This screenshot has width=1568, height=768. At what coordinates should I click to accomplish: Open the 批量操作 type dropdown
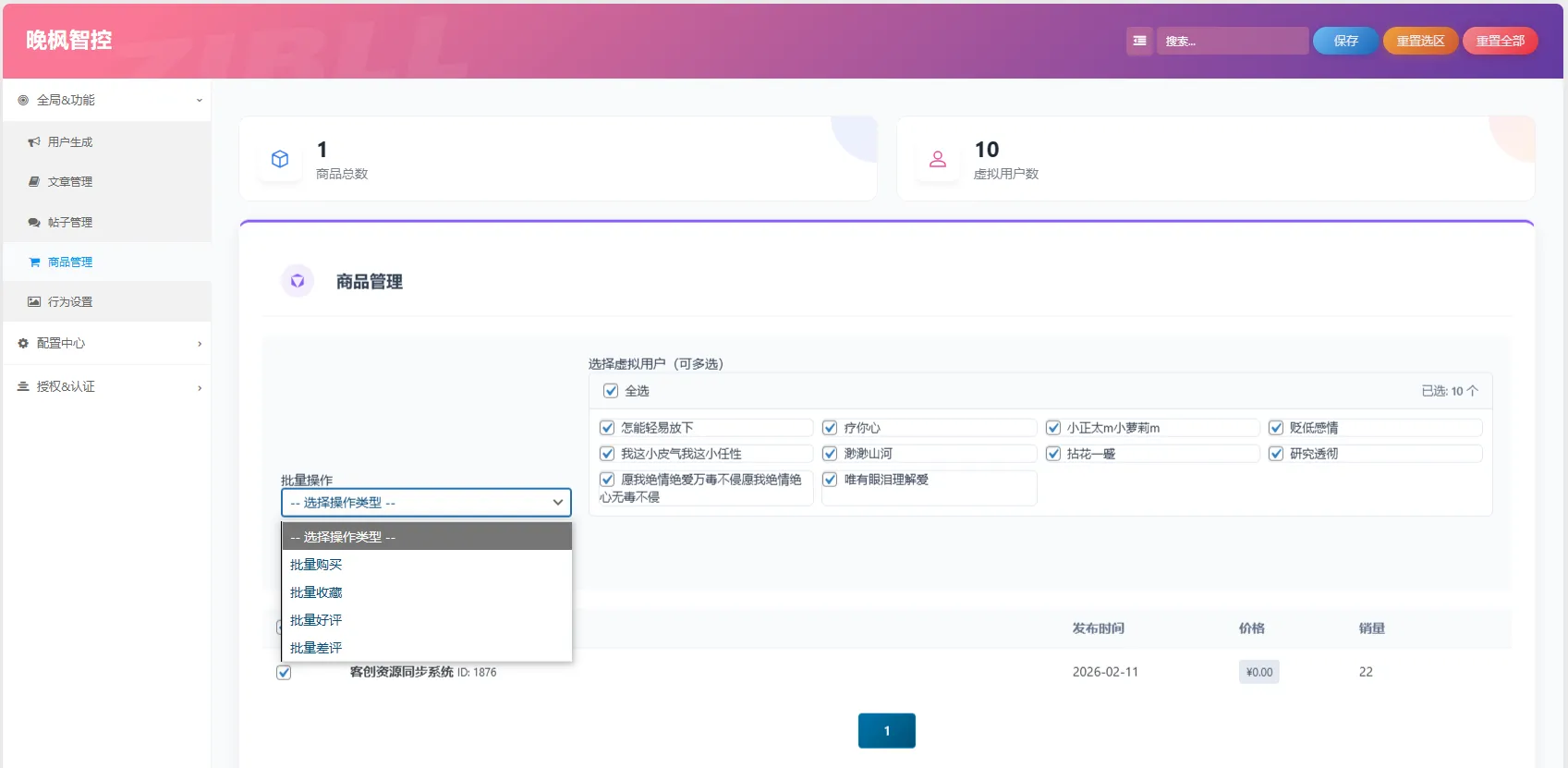[426, 503]
